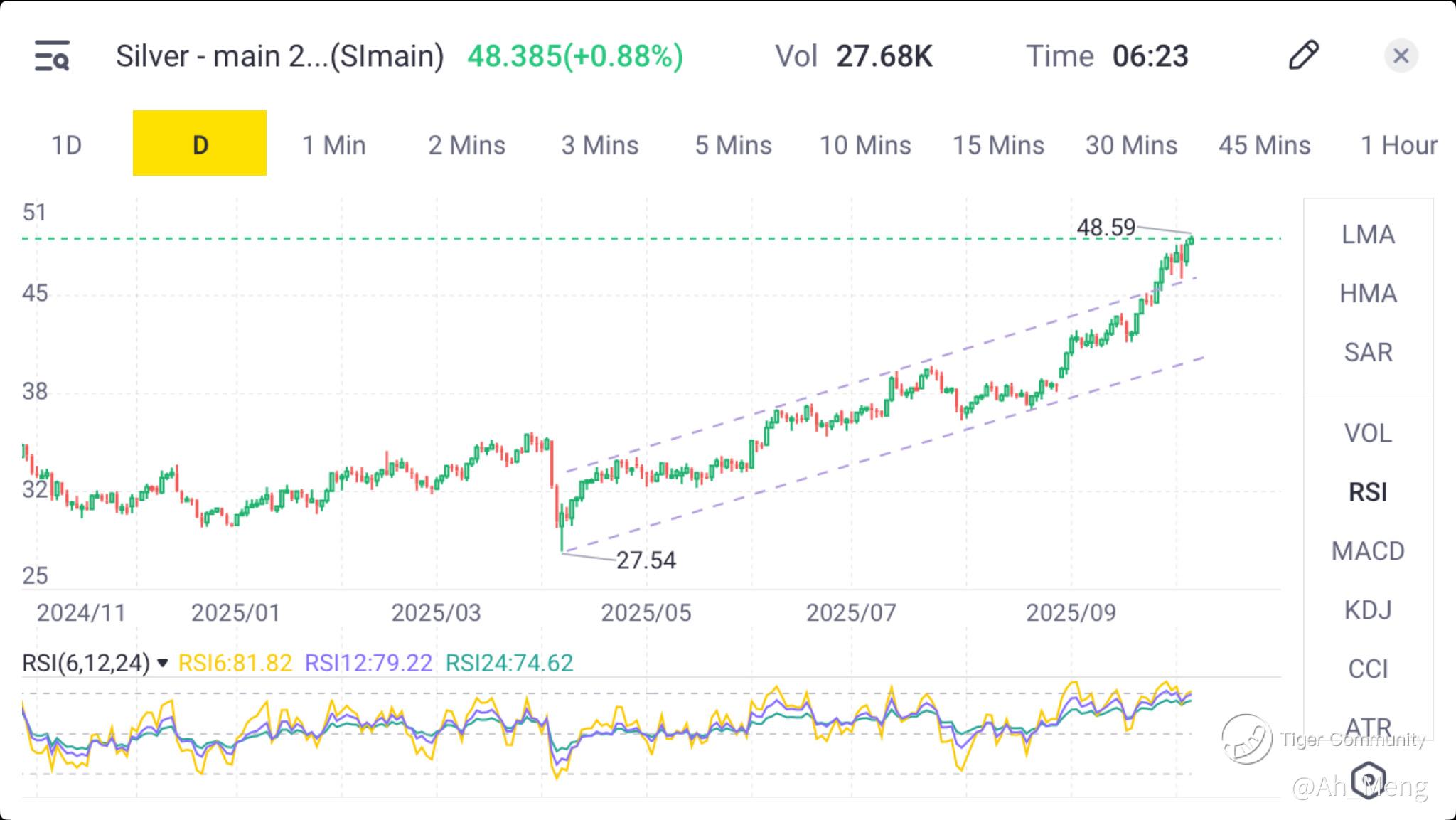
Task: Select the 5 Mins interval tab
Action: tap(732, 145)
